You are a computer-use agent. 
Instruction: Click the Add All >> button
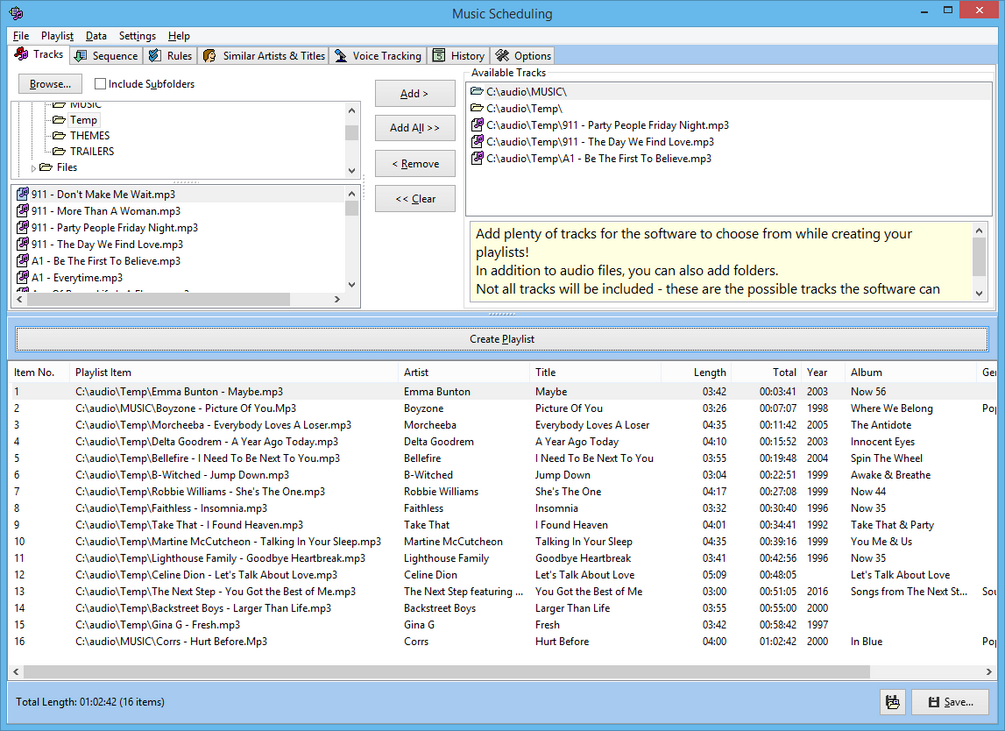(x=415, y=128)
